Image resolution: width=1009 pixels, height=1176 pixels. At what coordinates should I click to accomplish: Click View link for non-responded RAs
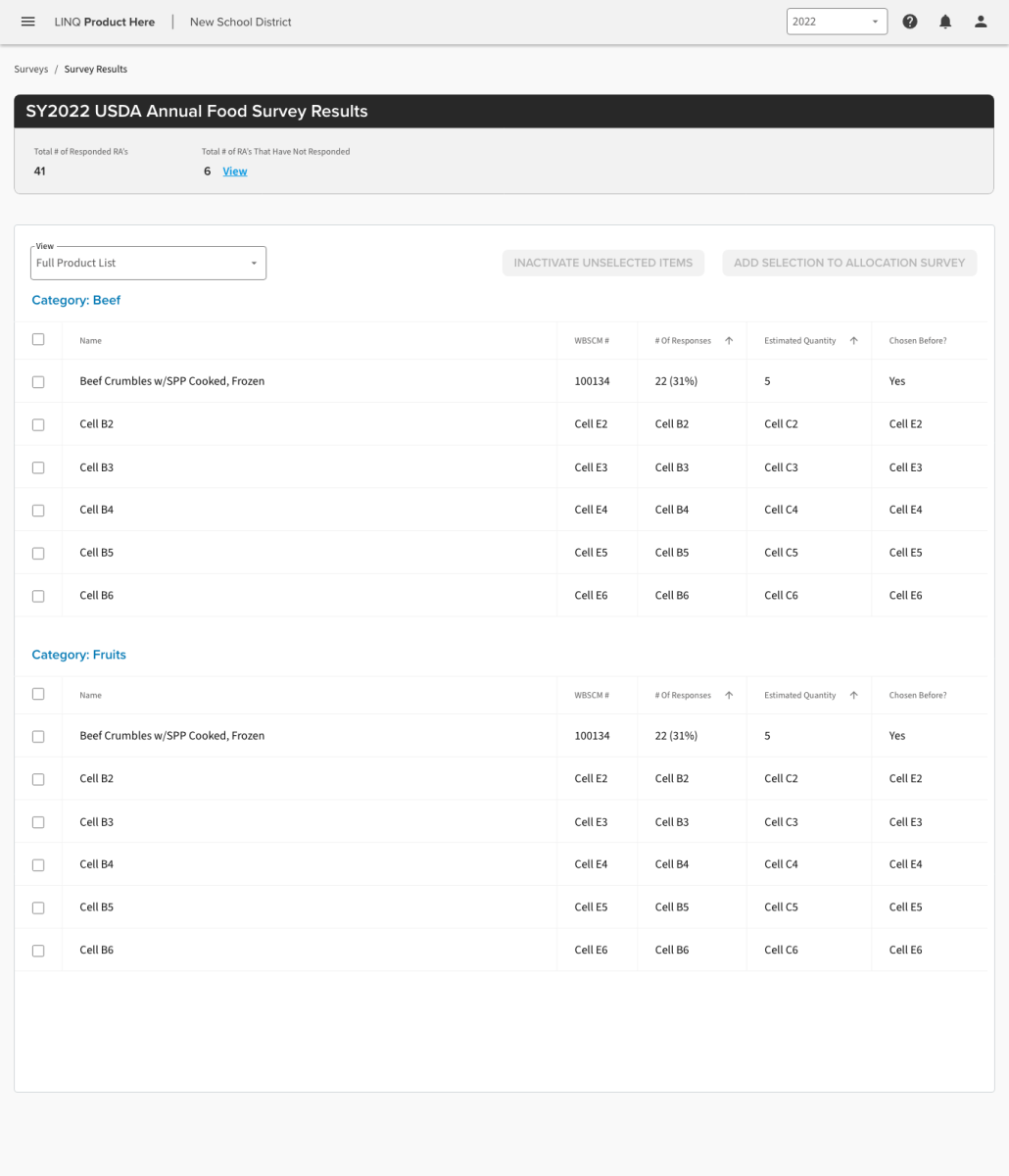point(235,171)
